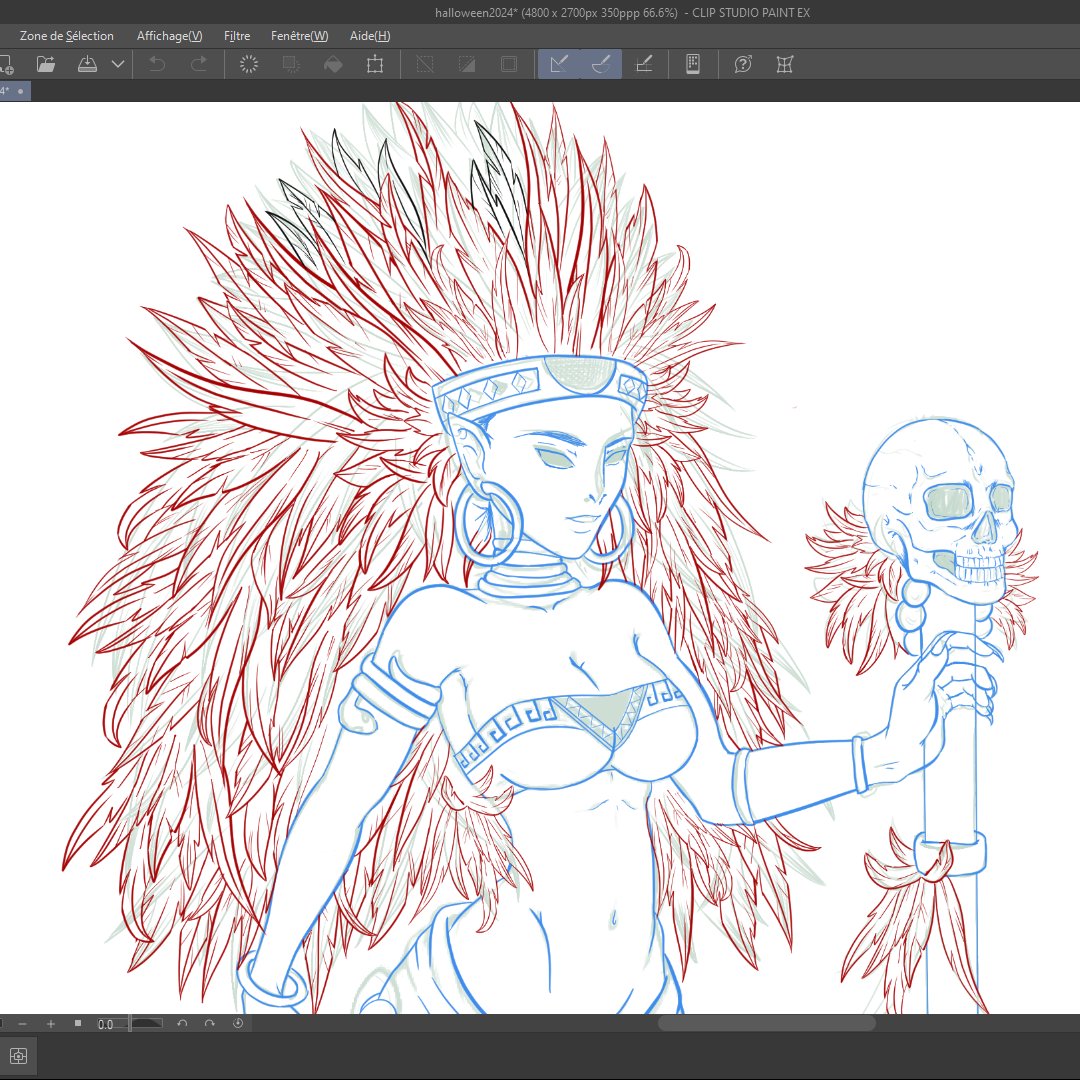The image size is (1080, 1080).
Task: Click the Clear outside selection icon
Action: click(291, 64)
